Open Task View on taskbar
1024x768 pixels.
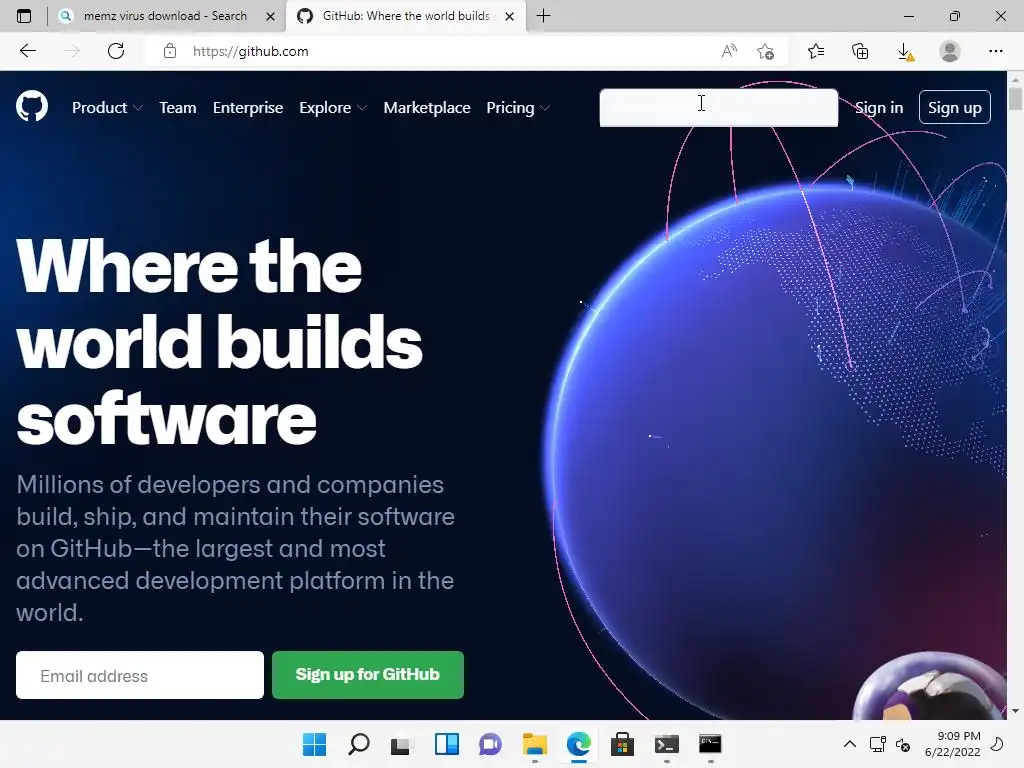tap(402, 744)
